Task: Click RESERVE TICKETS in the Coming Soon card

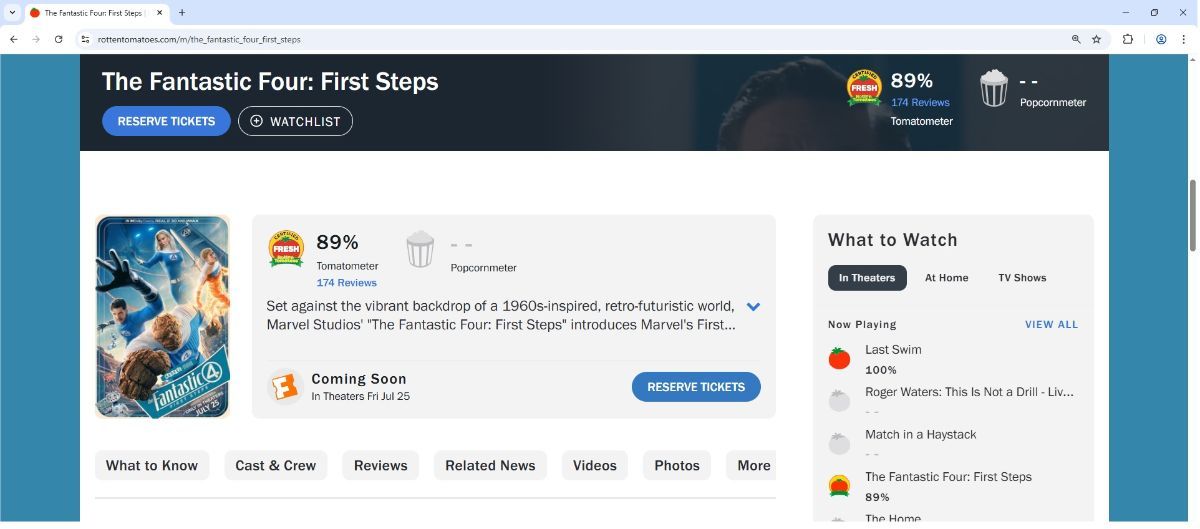Action: 696,387
